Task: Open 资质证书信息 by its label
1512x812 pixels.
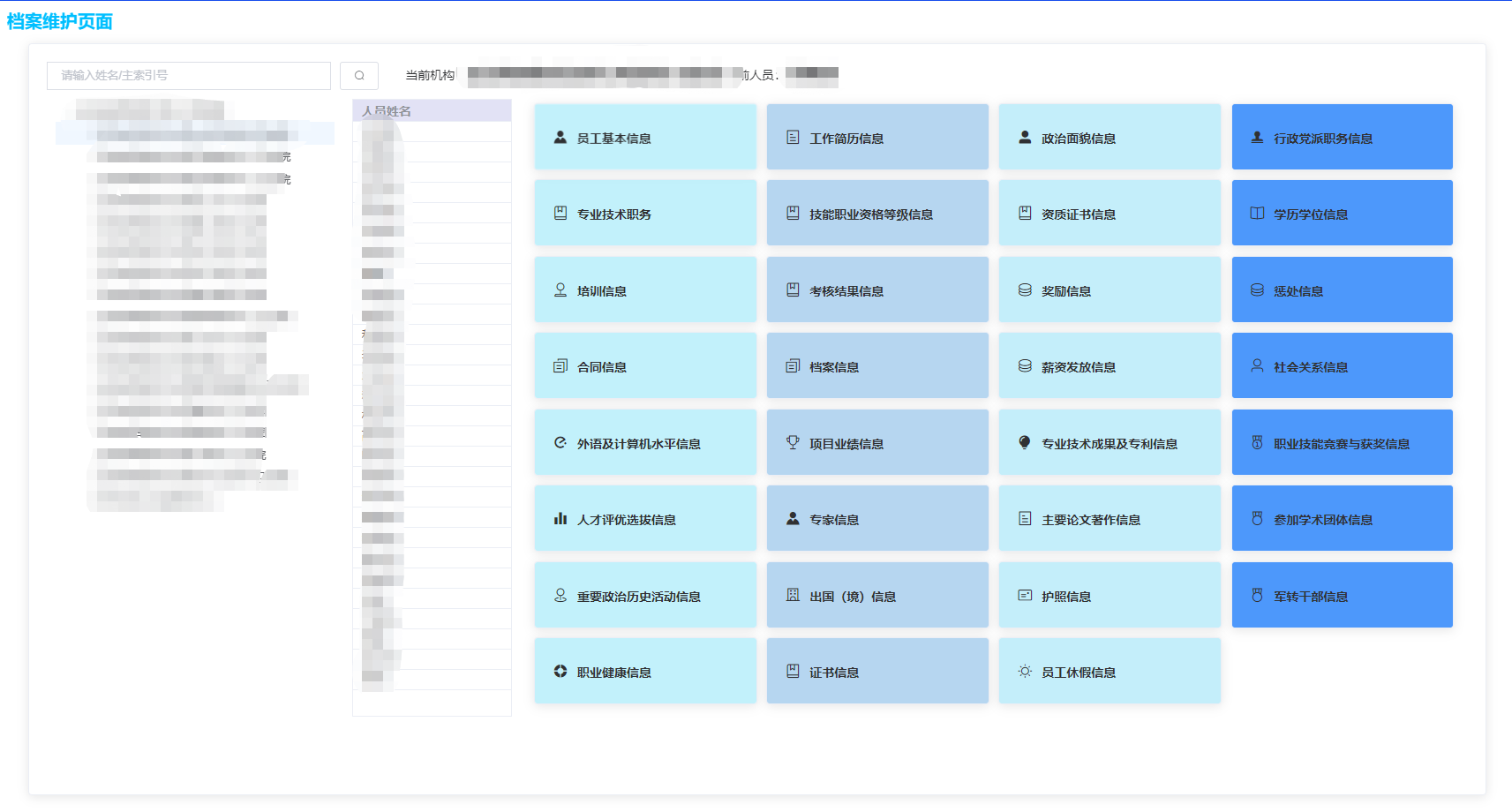Action: pyautogui.click(x=1079, y=214)
